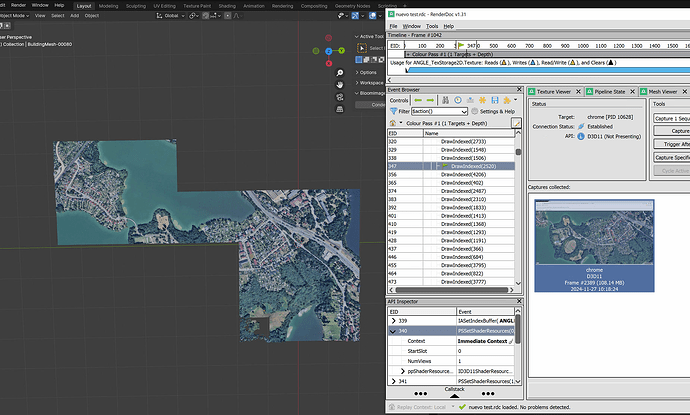
Task: Go to next event with green right arrow
Action: coord(430,100)
